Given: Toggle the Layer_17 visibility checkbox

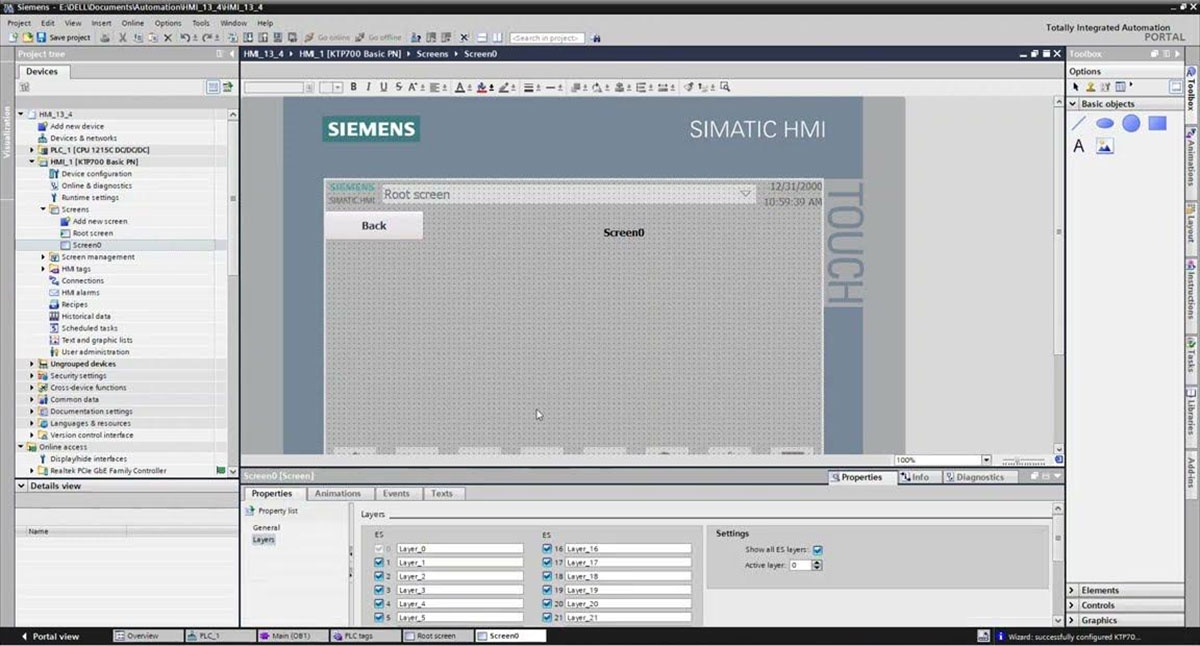Looking at the screenshot, I should pos(546,563).
